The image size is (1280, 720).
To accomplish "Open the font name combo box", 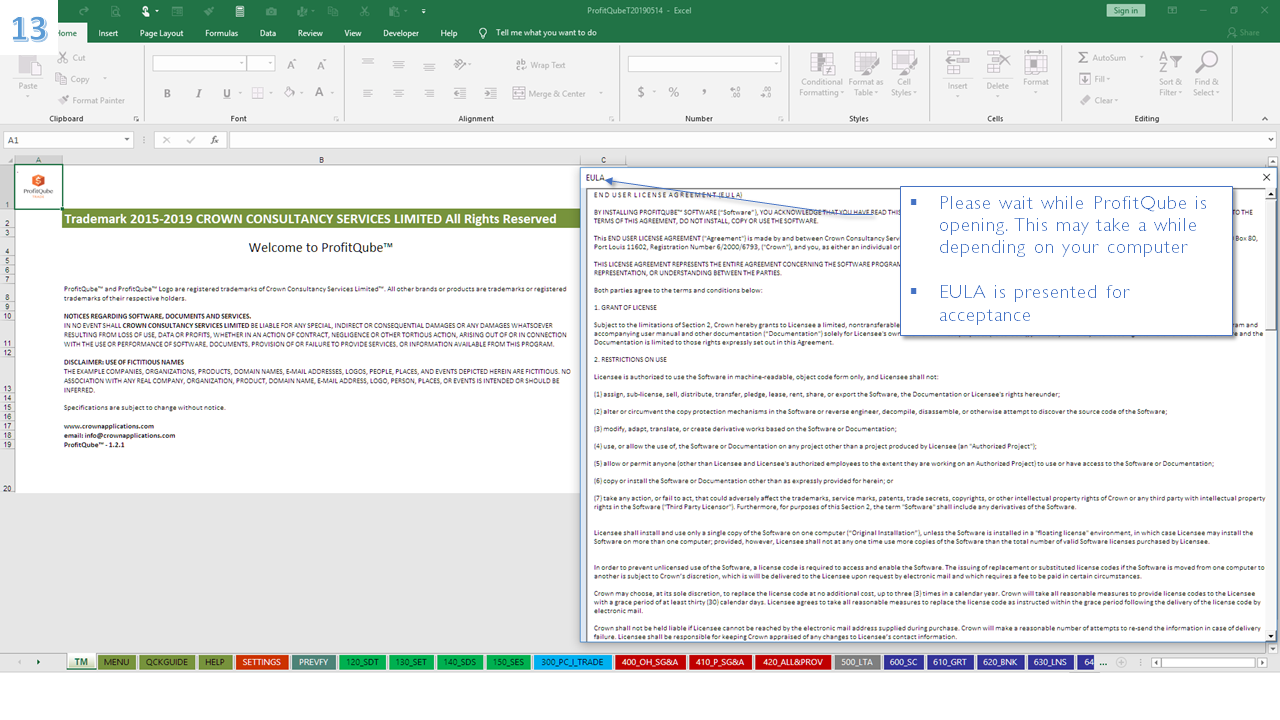I will click(199, 63).
